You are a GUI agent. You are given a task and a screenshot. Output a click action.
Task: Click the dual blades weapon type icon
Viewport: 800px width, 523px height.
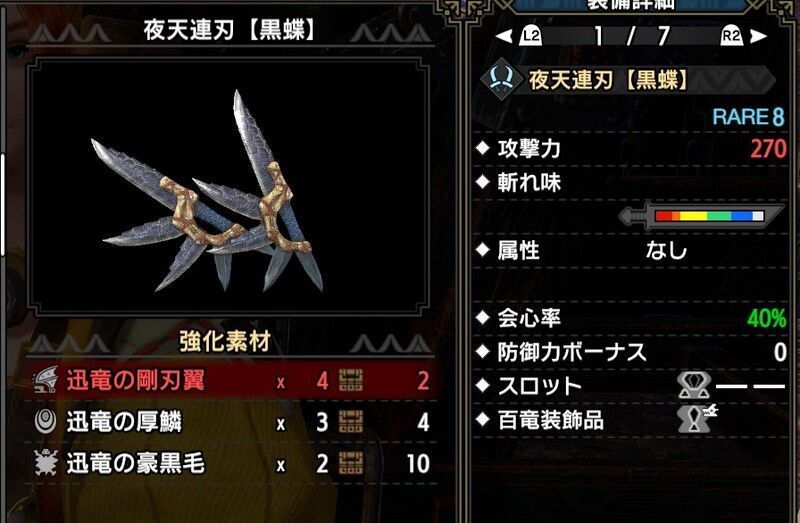pos(502,80)
